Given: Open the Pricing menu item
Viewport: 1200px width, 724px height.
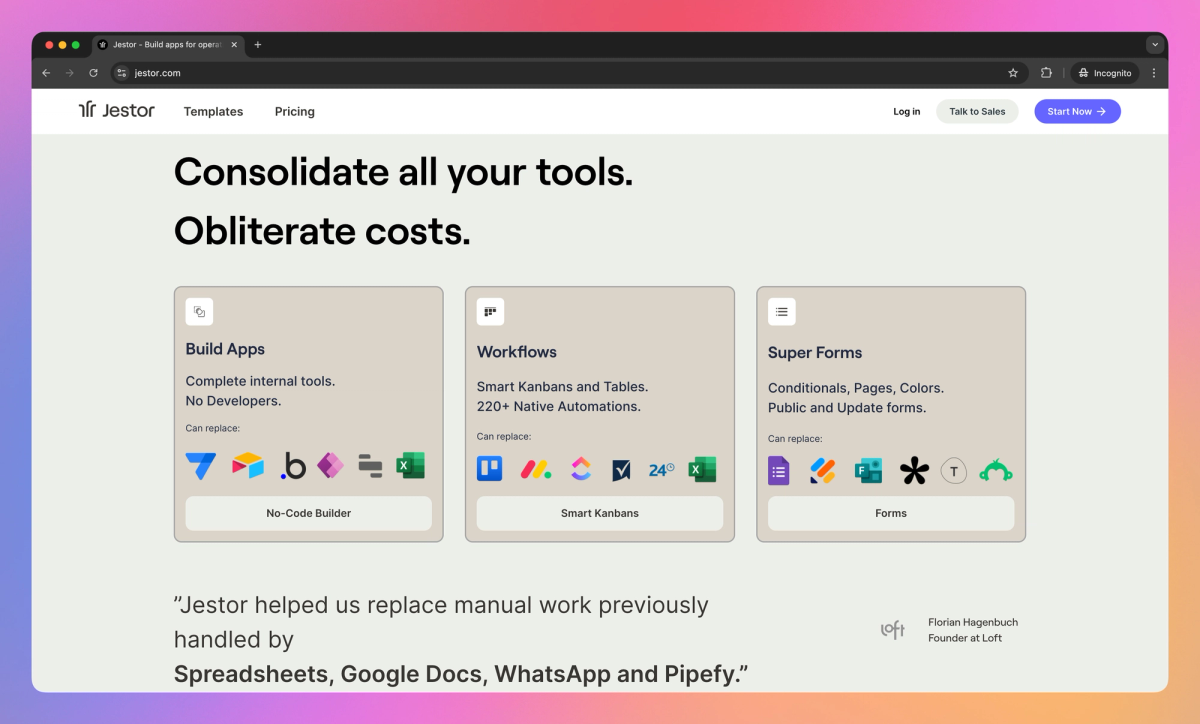Looking at the screenshot, I should pyautogui.click(x=295, y=112).
